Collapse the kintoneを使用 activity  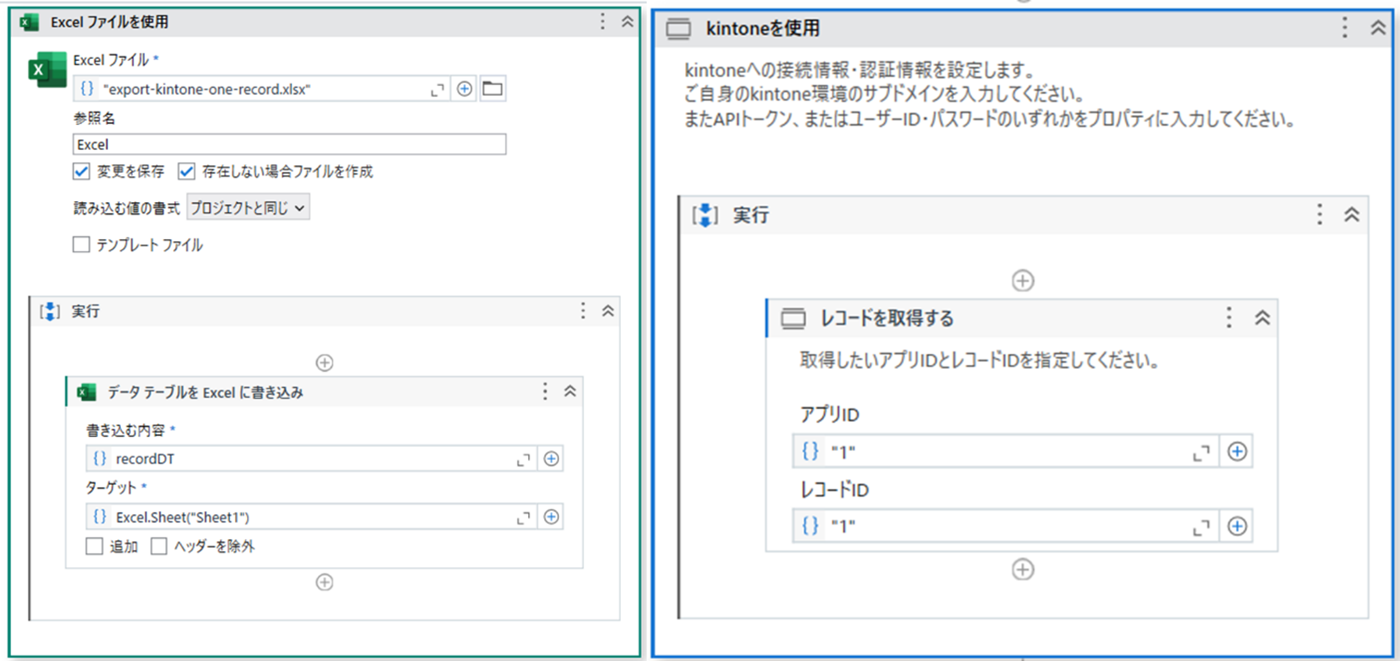[1379, 28]
